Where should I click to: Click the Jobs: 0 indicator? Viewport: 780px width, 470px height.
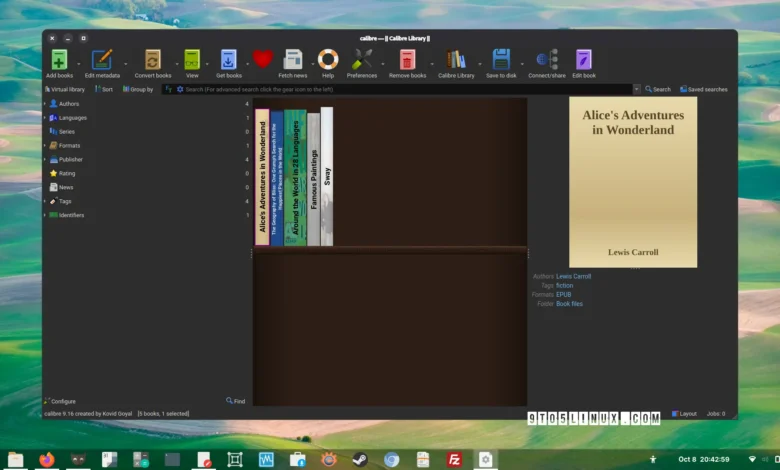pyautogui.click(x=716, y=414)
